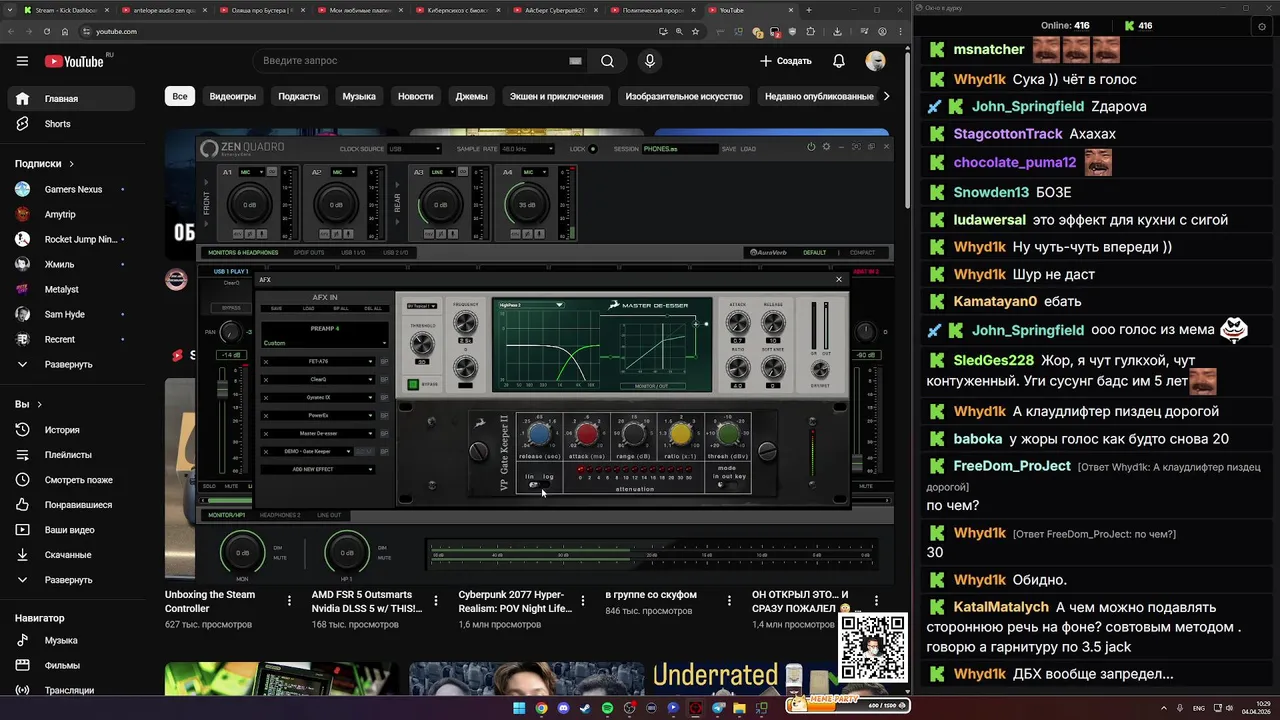The height and width of the screenshot is (720, 1280).
Task: Toggle Master De-esser green BYPASS button
Action: tap(413, 384)
